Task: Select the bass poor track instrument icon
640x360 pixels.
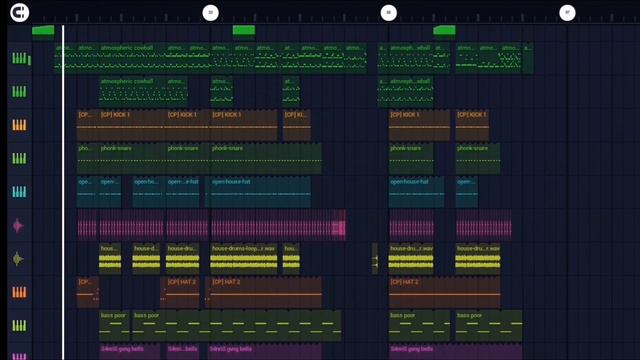Action: [x=19, y=326]
